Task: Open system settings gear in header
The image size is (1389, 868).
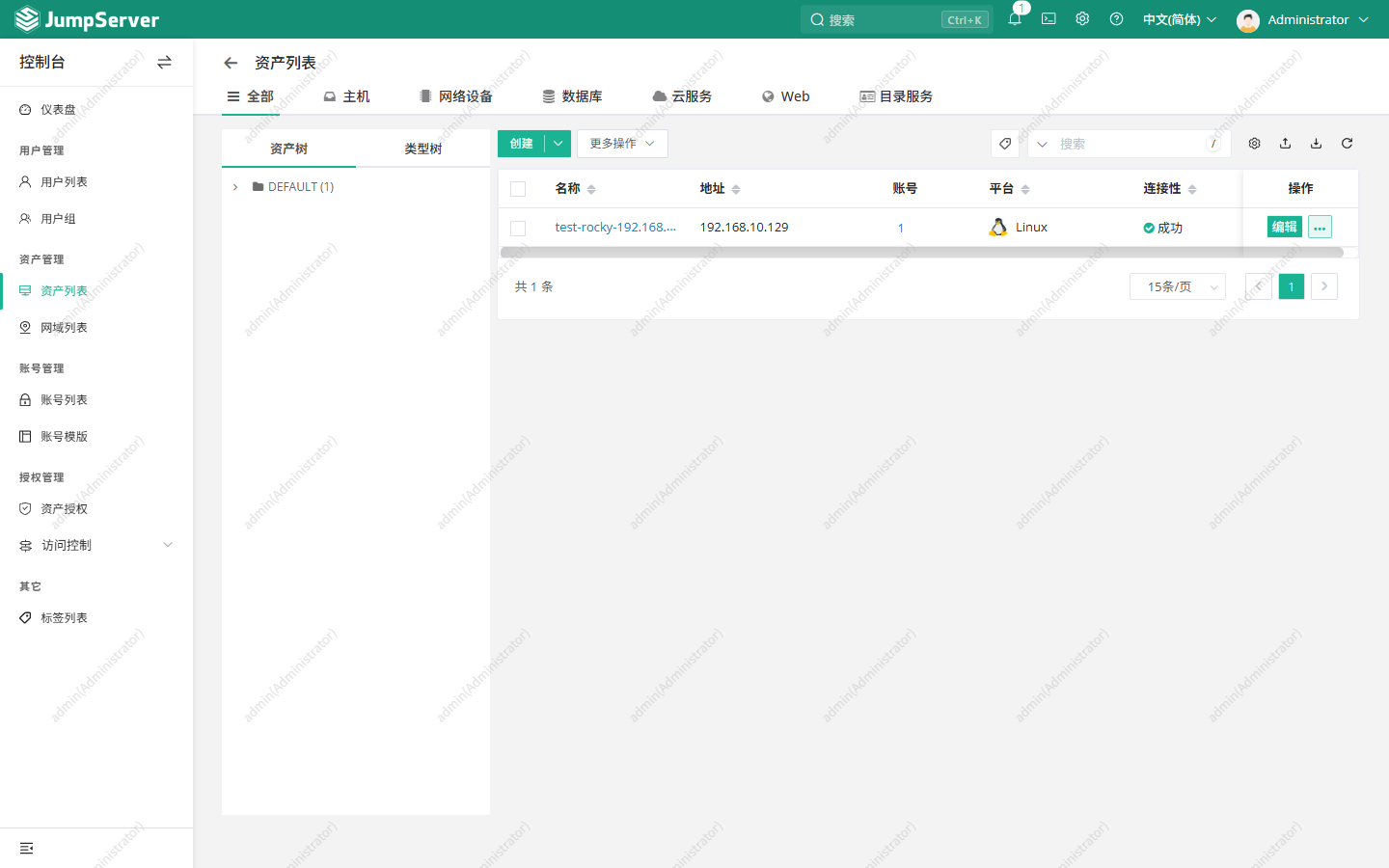Action: (x=1082, y=19)
